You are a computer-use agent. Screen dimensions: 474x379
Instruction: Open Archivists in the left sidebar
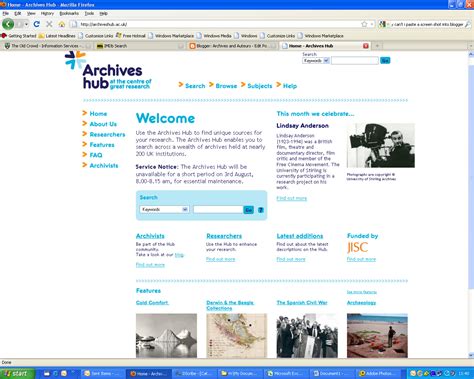(x=104, y=165)
